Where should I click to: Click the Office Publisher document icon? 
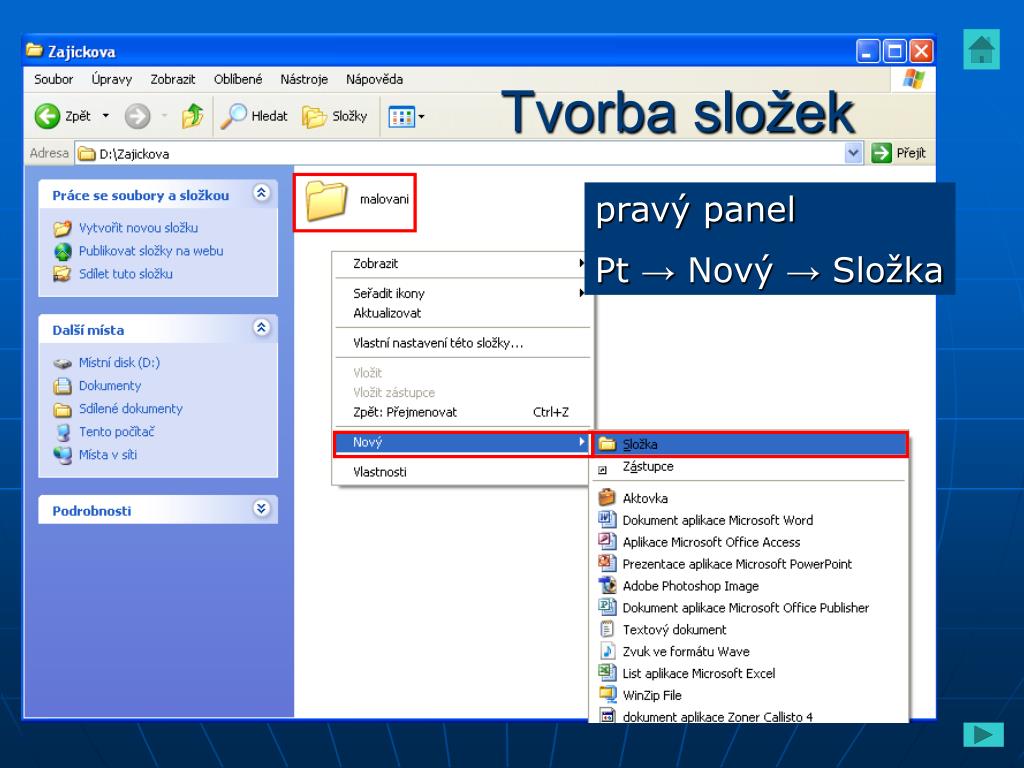click(607, 607)
